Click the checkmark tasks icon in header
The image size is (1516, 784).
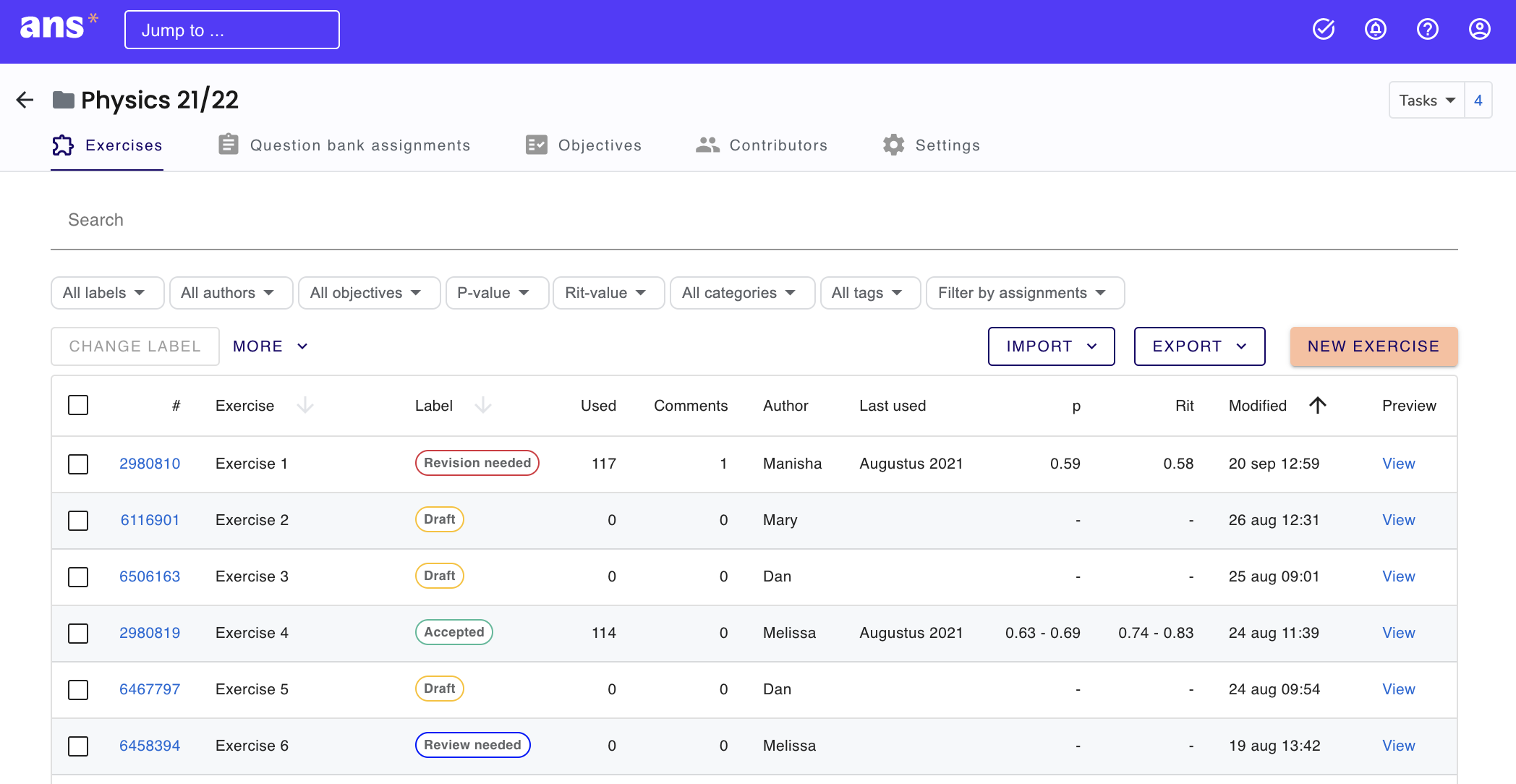1323,30
